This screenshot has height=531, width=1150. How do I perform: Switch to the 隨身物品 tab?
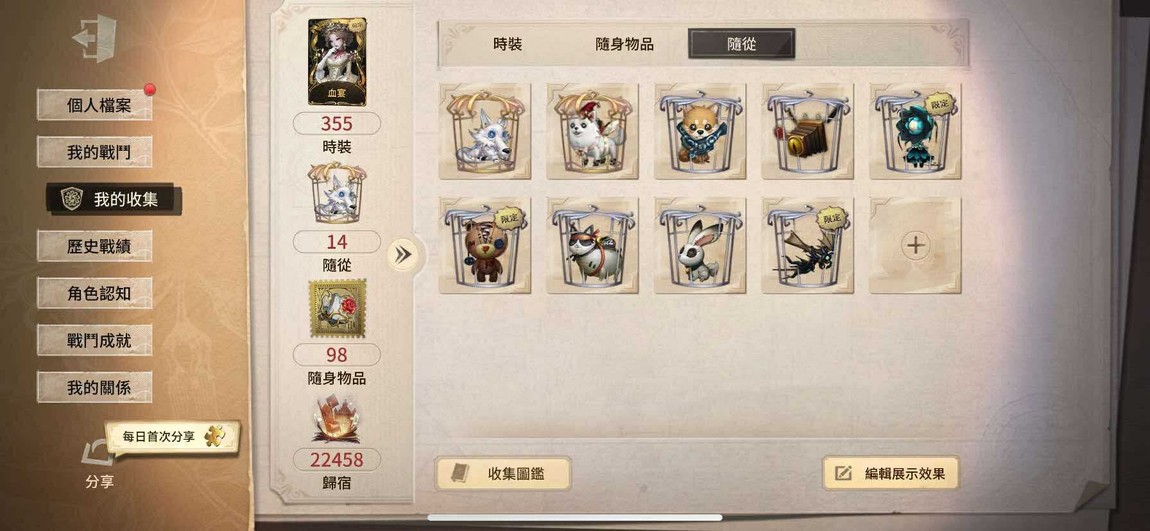pos(624,44)
